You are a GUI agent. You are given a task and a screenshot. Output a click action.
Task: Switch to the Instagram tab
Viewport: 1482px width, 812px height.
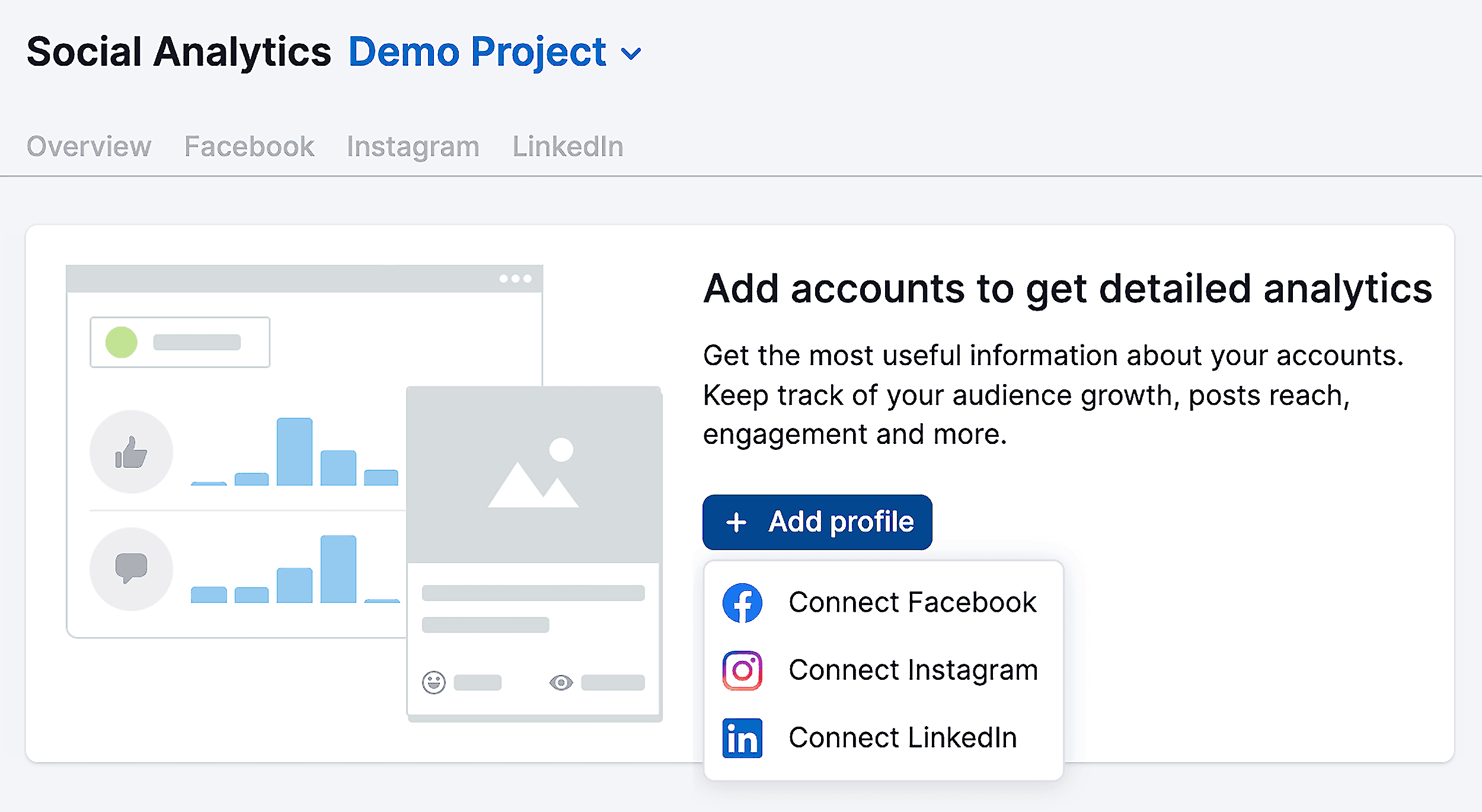click(x=413, y=146)
